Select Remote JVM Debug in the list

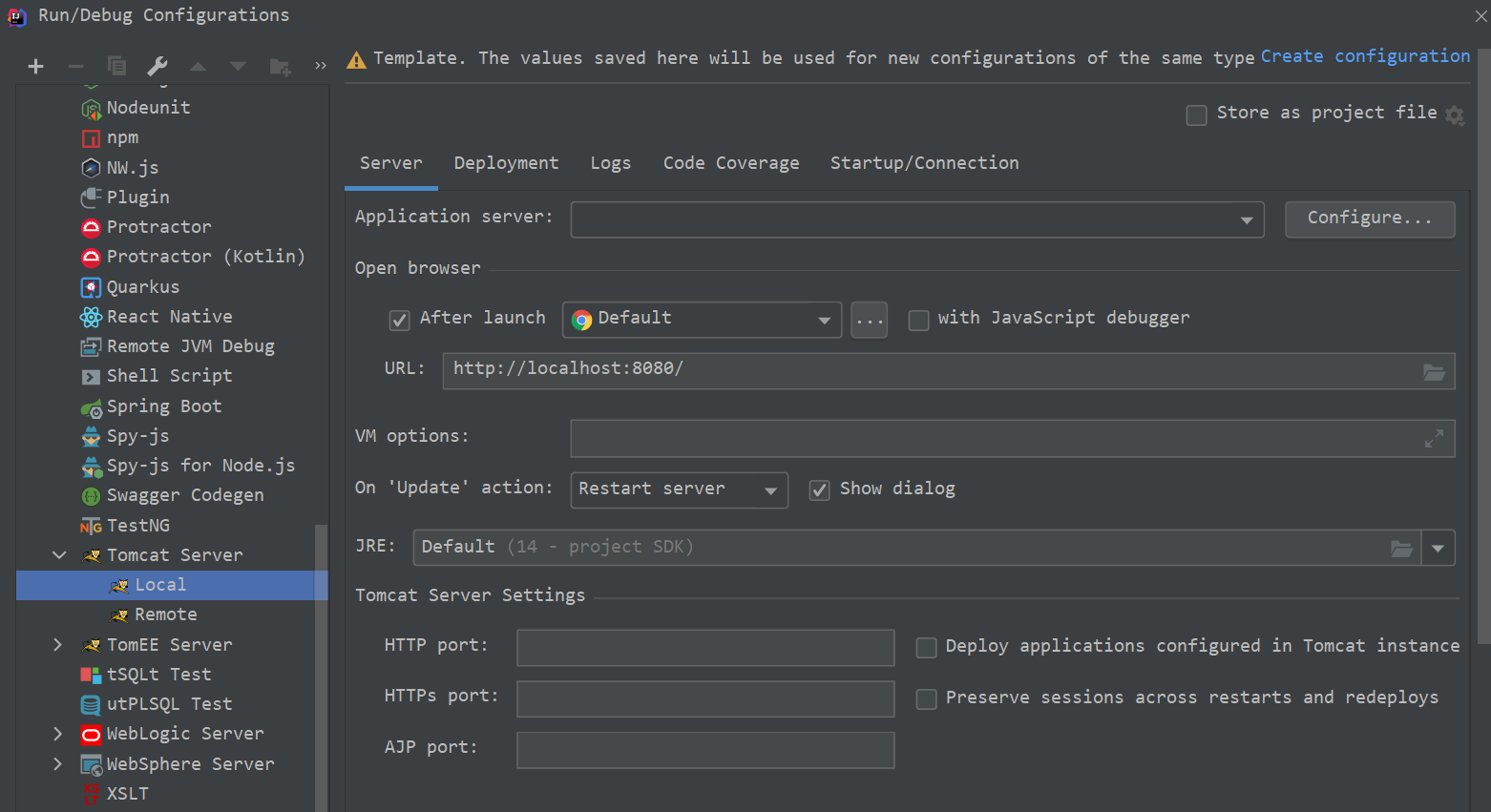[x=190, y=346]
